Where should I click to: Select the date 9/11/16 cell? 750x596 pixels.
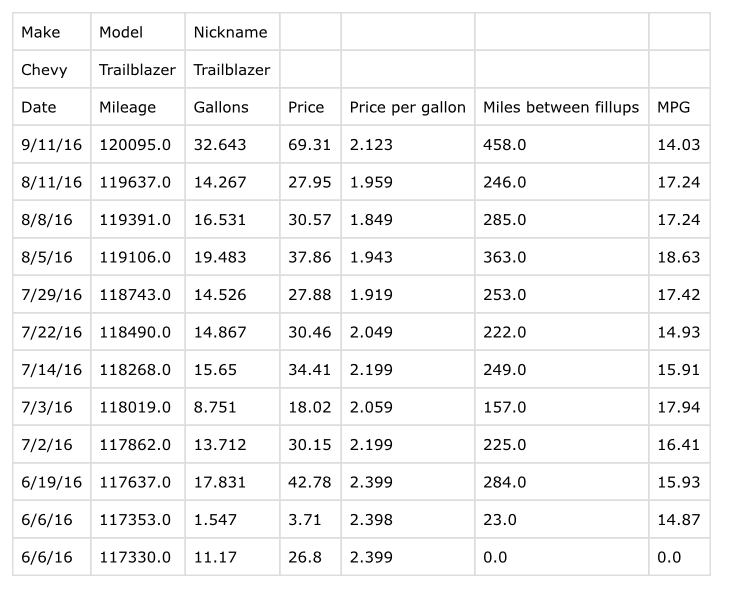click(x=52, y=144)
